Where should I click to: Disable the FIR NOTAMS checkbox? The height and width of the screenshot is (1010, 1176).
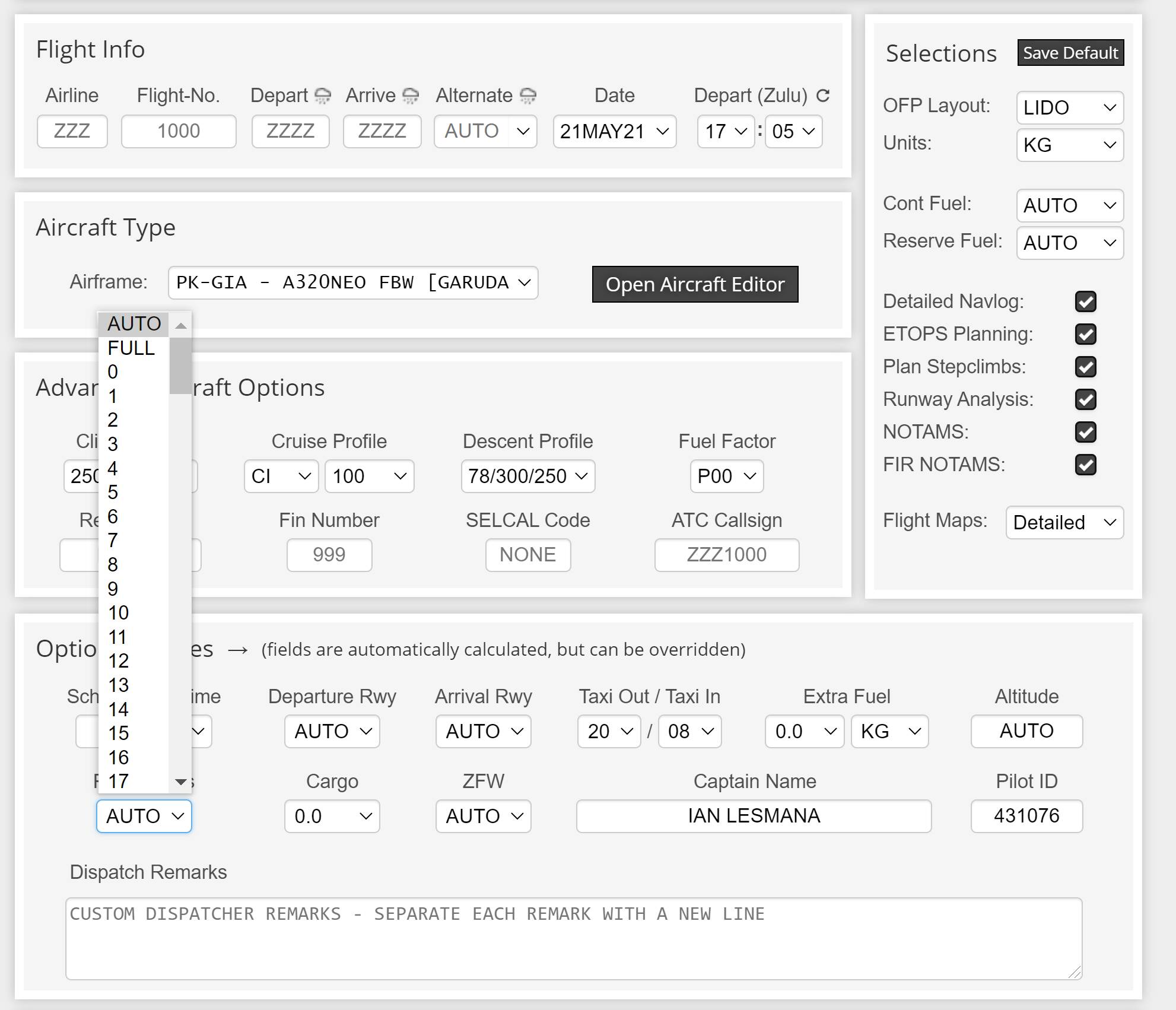pos(1085,465)
